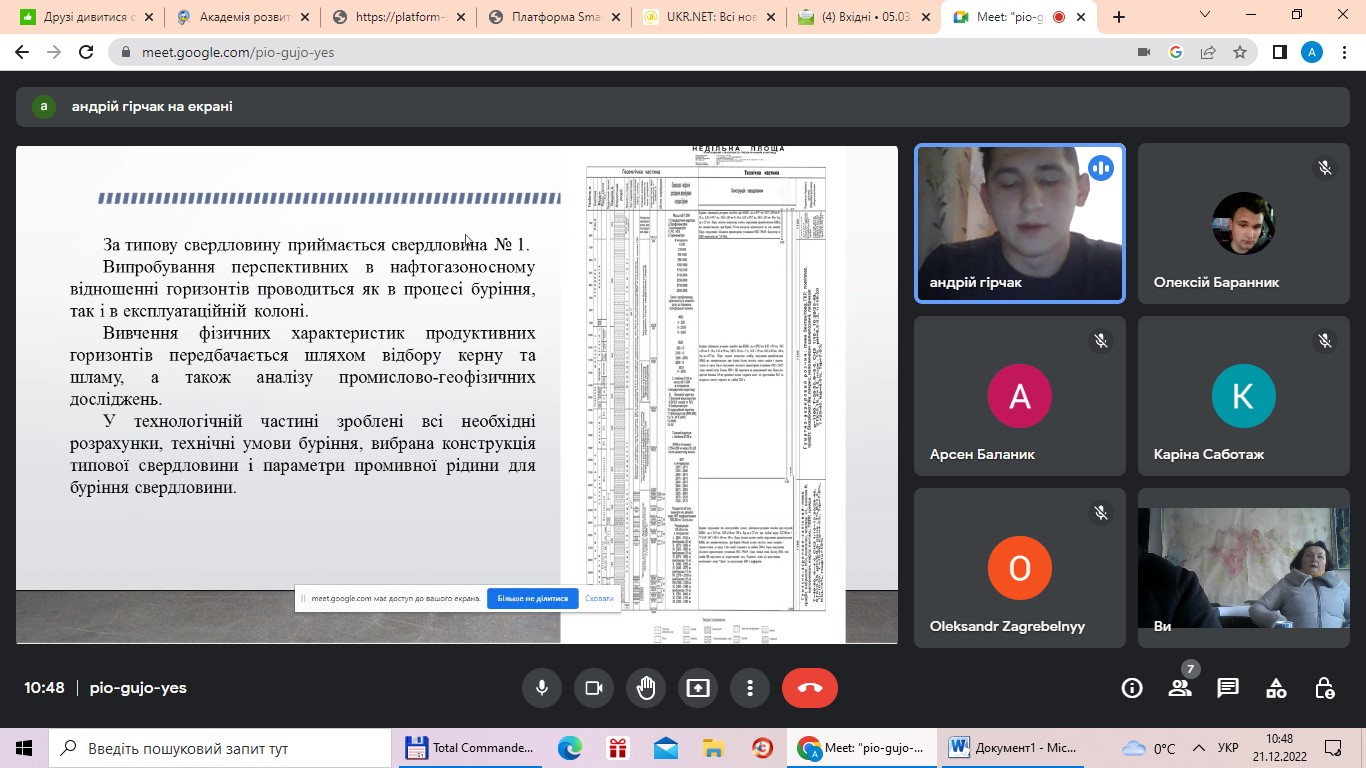This screenshot has width=1366, height=768.
Task: Select Олексій Баранник participant tile
Action: (x=1244, y=224)
